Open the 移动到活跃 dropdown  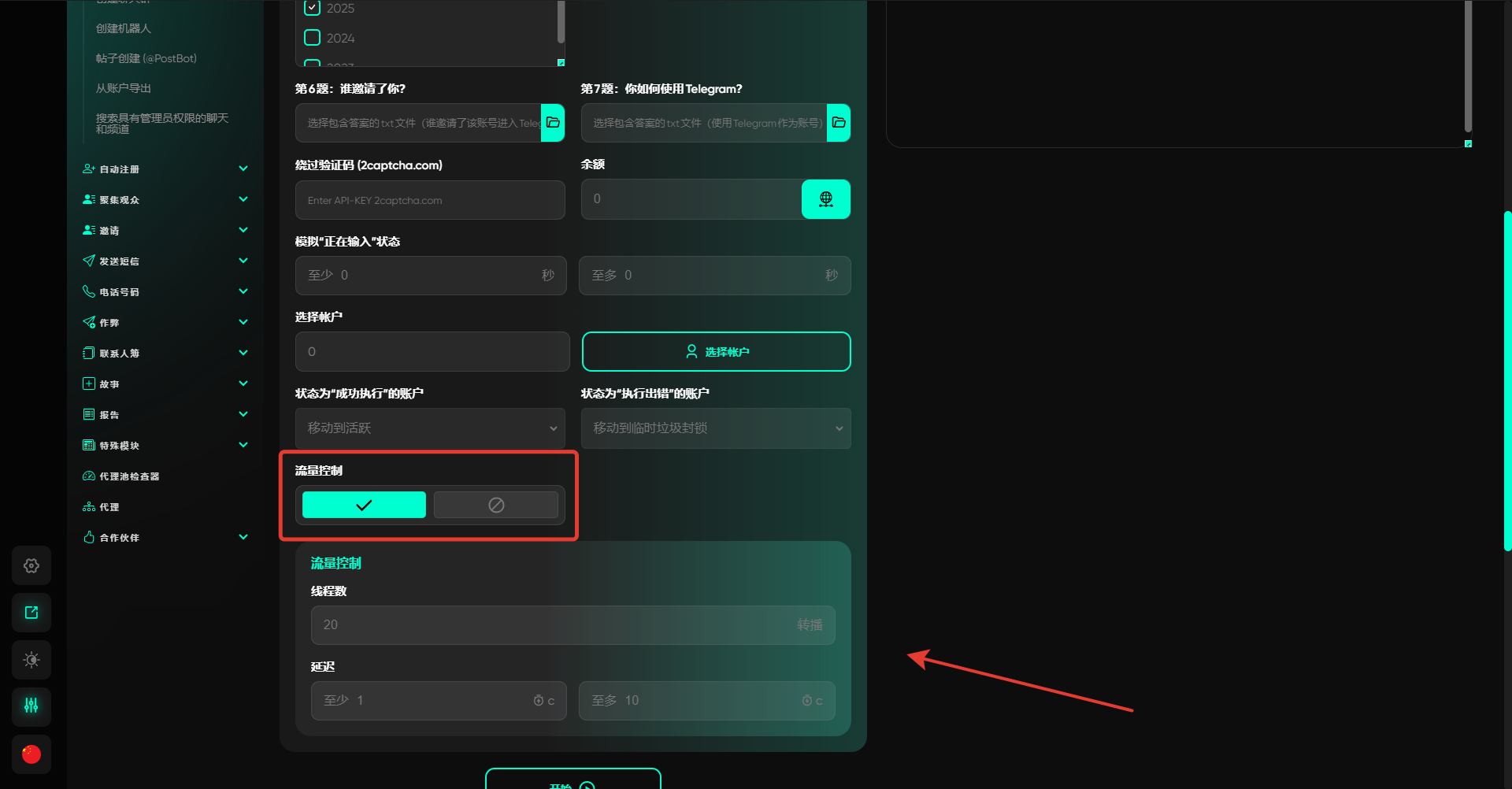430,428
